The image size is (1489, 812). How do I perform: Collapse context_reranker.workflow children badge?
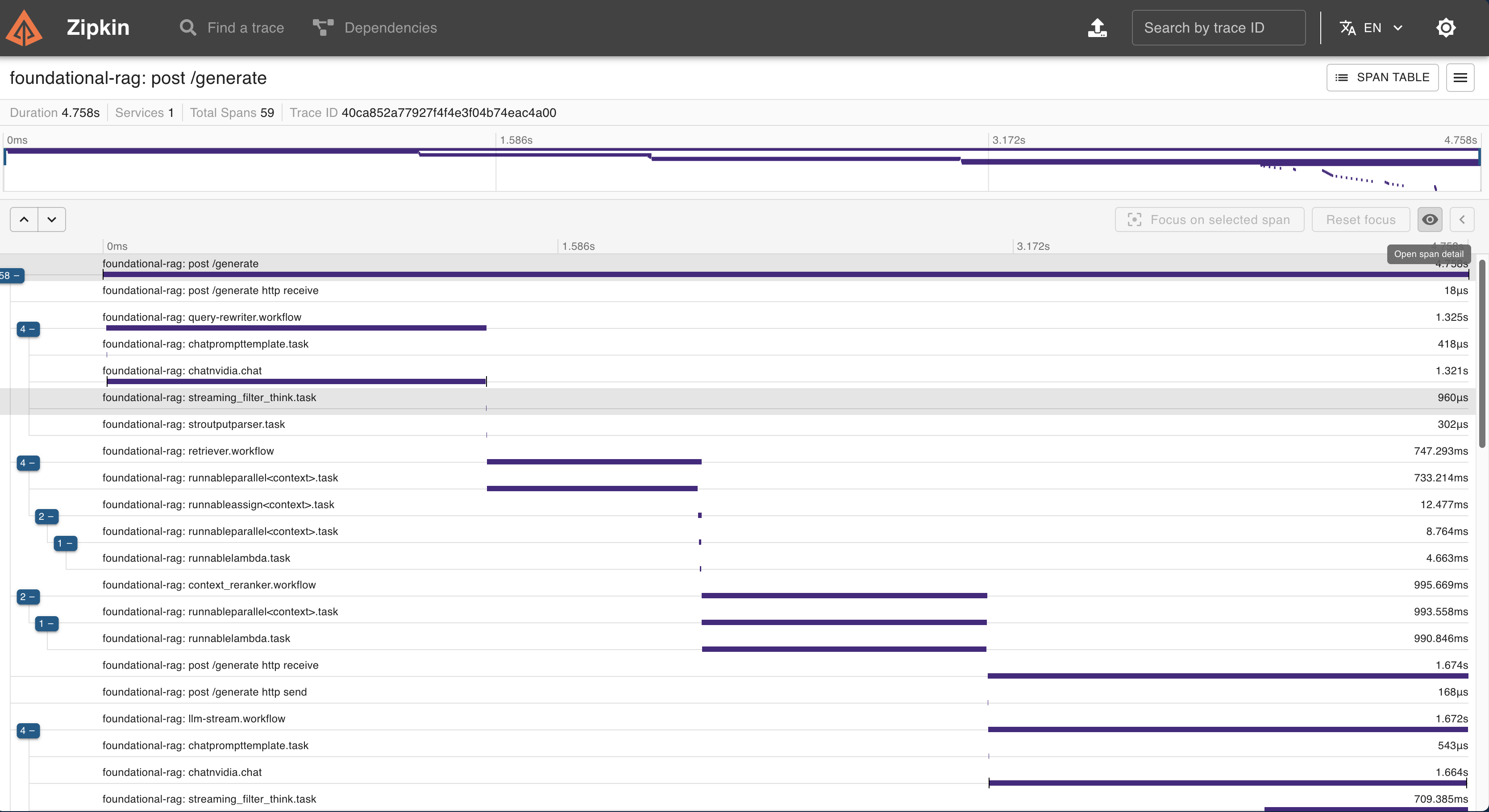click(28, 597)
